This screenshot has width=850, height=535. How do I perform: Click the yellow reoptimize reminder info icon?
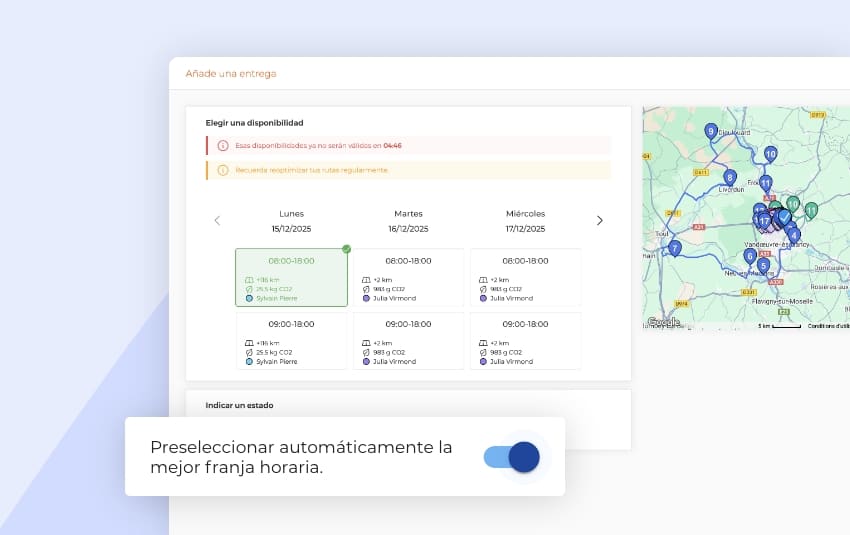coord(223,170)
